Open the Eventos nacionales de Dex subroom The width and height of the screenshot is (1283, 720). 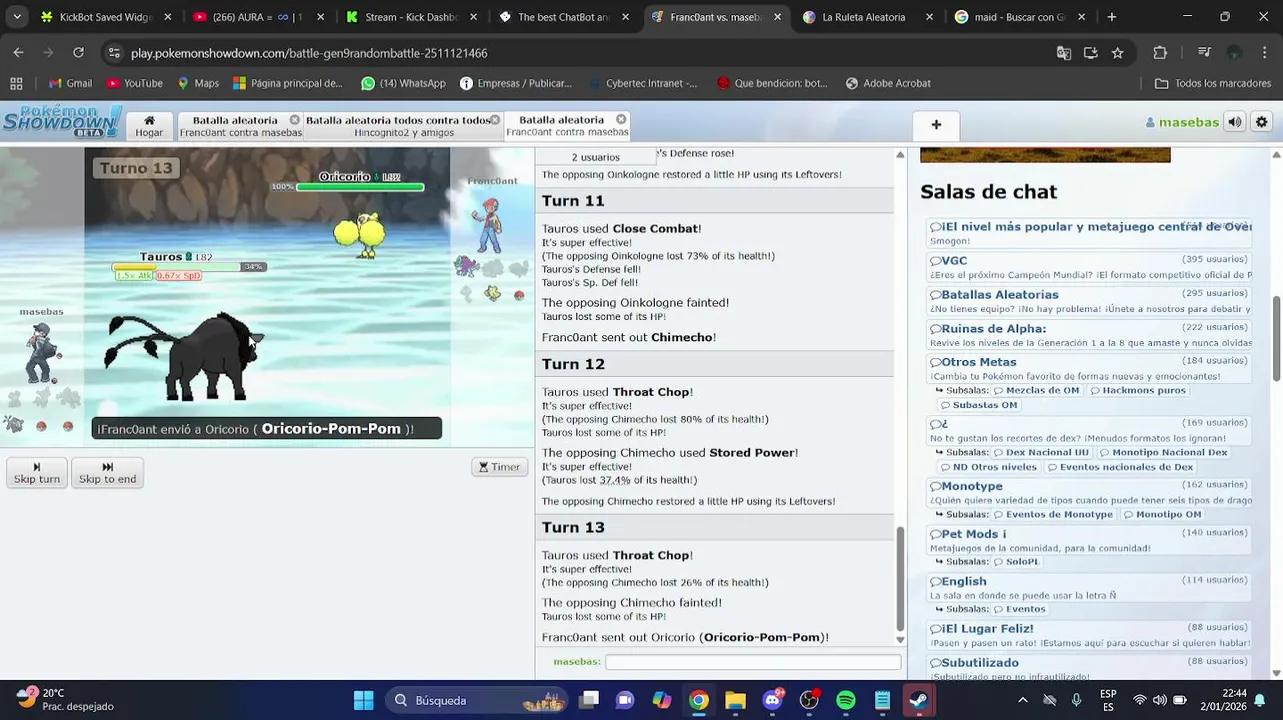point(1120,467)
